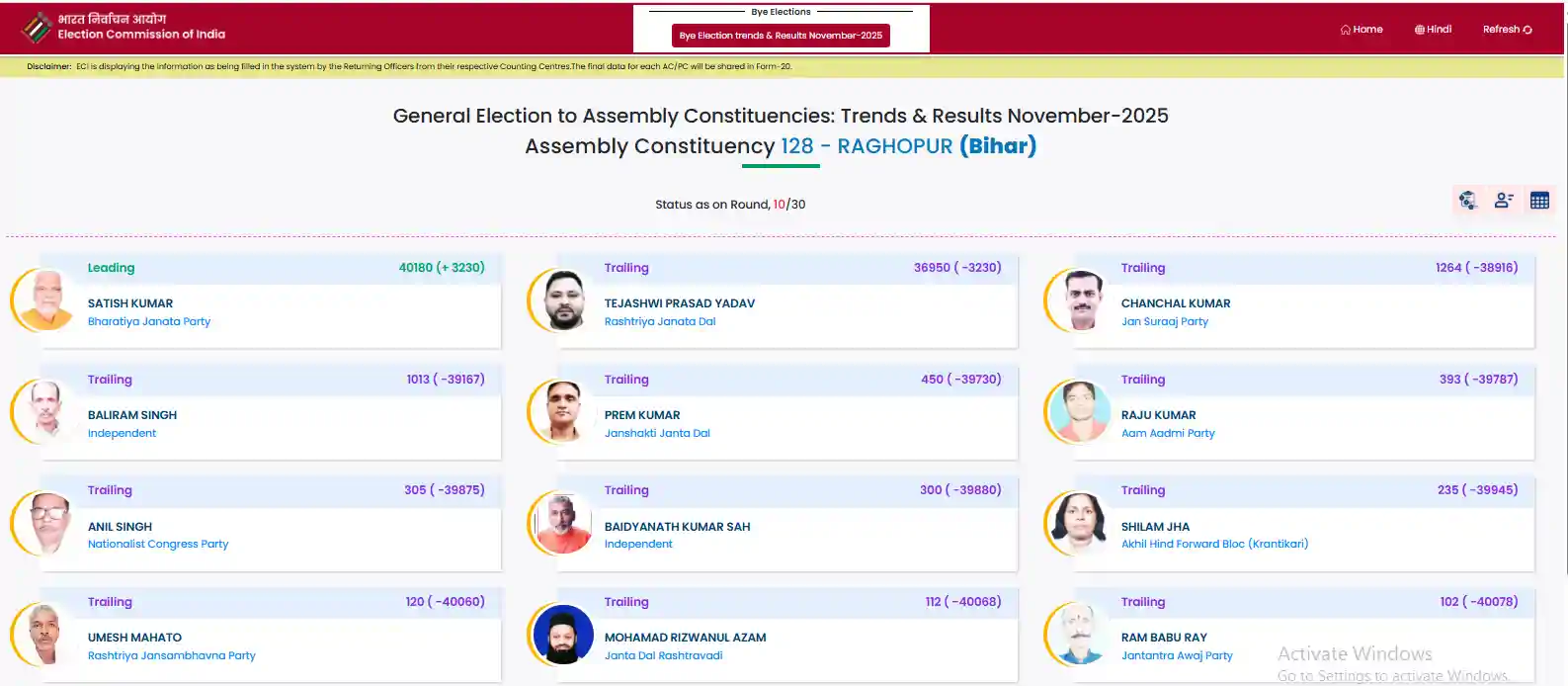Click the Bharatiya Janata Party link
This screenshot has height=686, width=1568.
coord(149,321)
